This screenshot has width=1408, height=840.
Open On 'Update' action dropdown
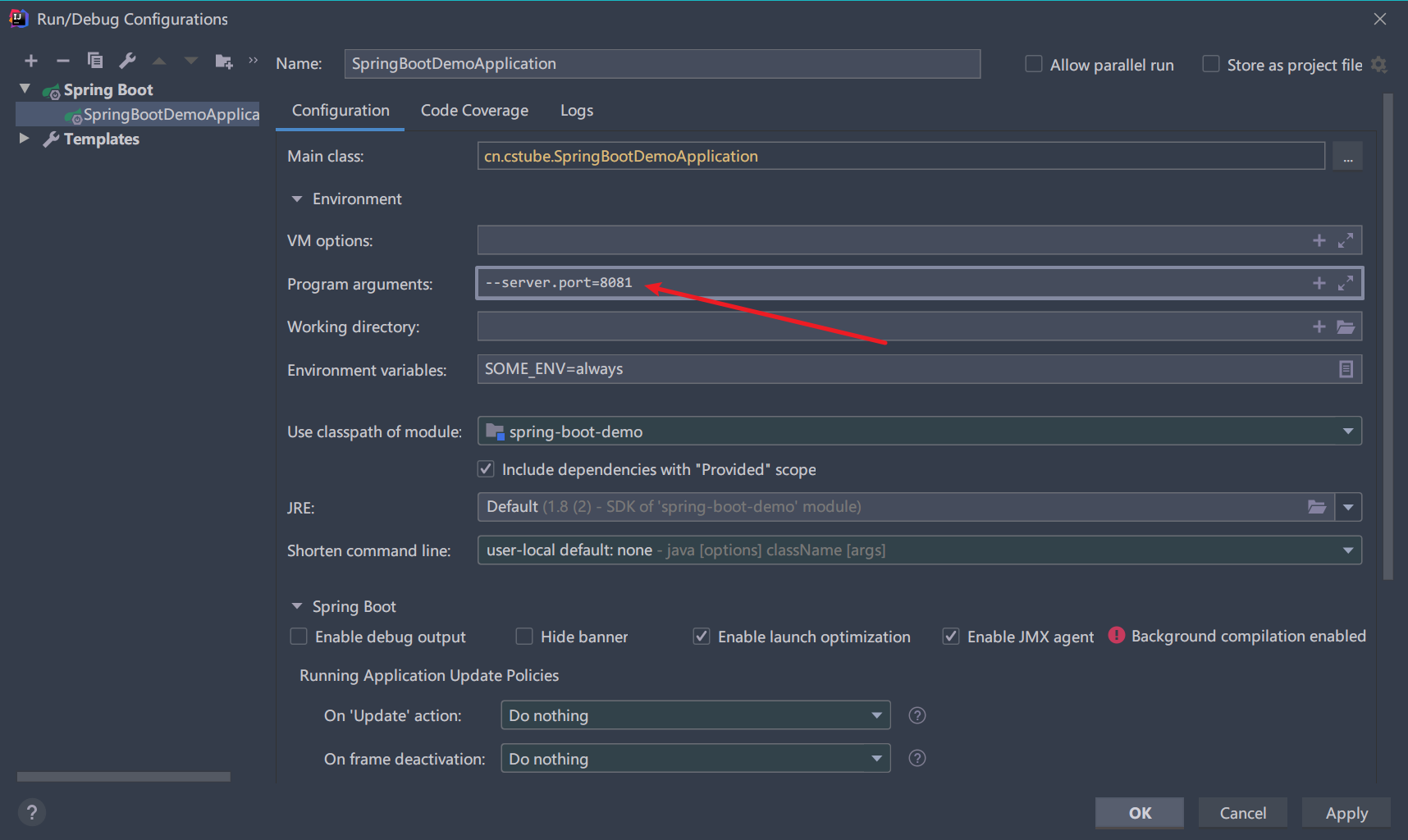tap(696, 715)
